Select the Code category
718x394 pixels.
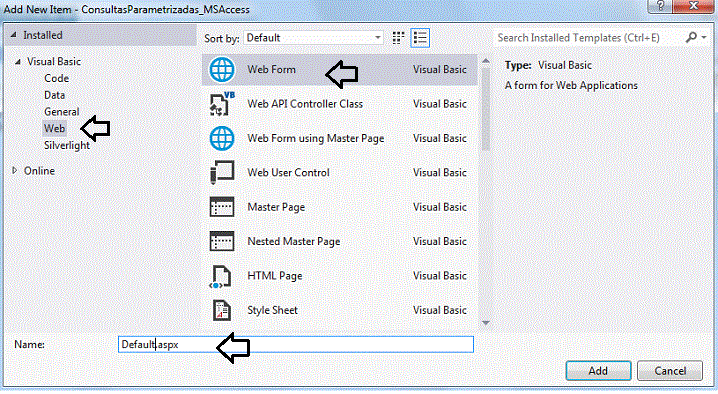tap(56, 78)
